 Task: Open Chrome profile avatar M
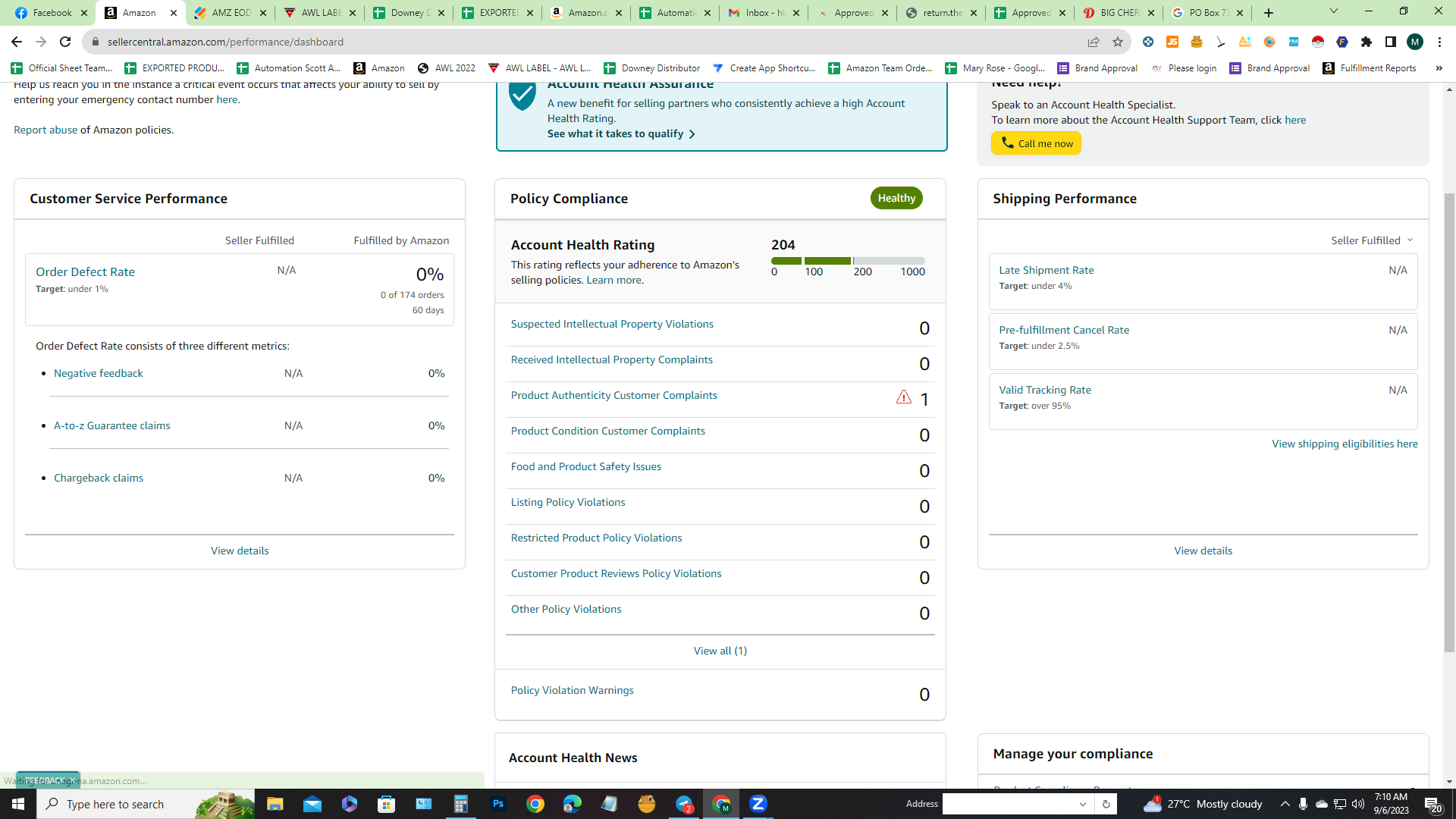1415,42
